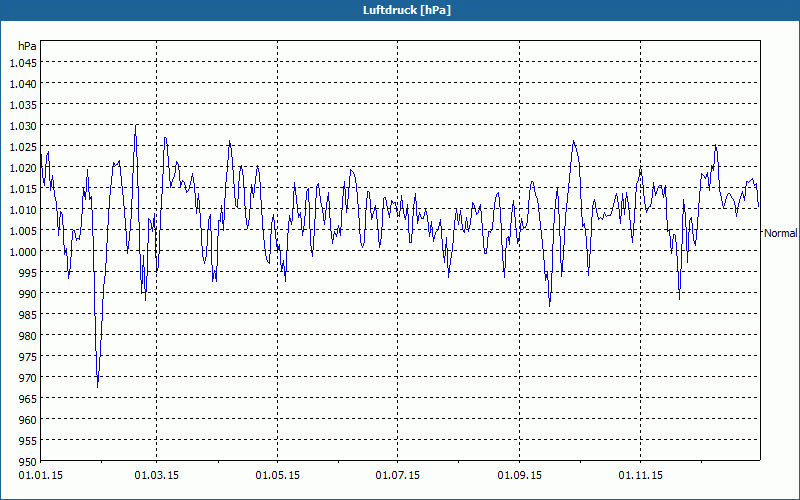Viewport: 800px width, 500px height.
Task: Select the hPa unit label
Action: coord(27,46)
